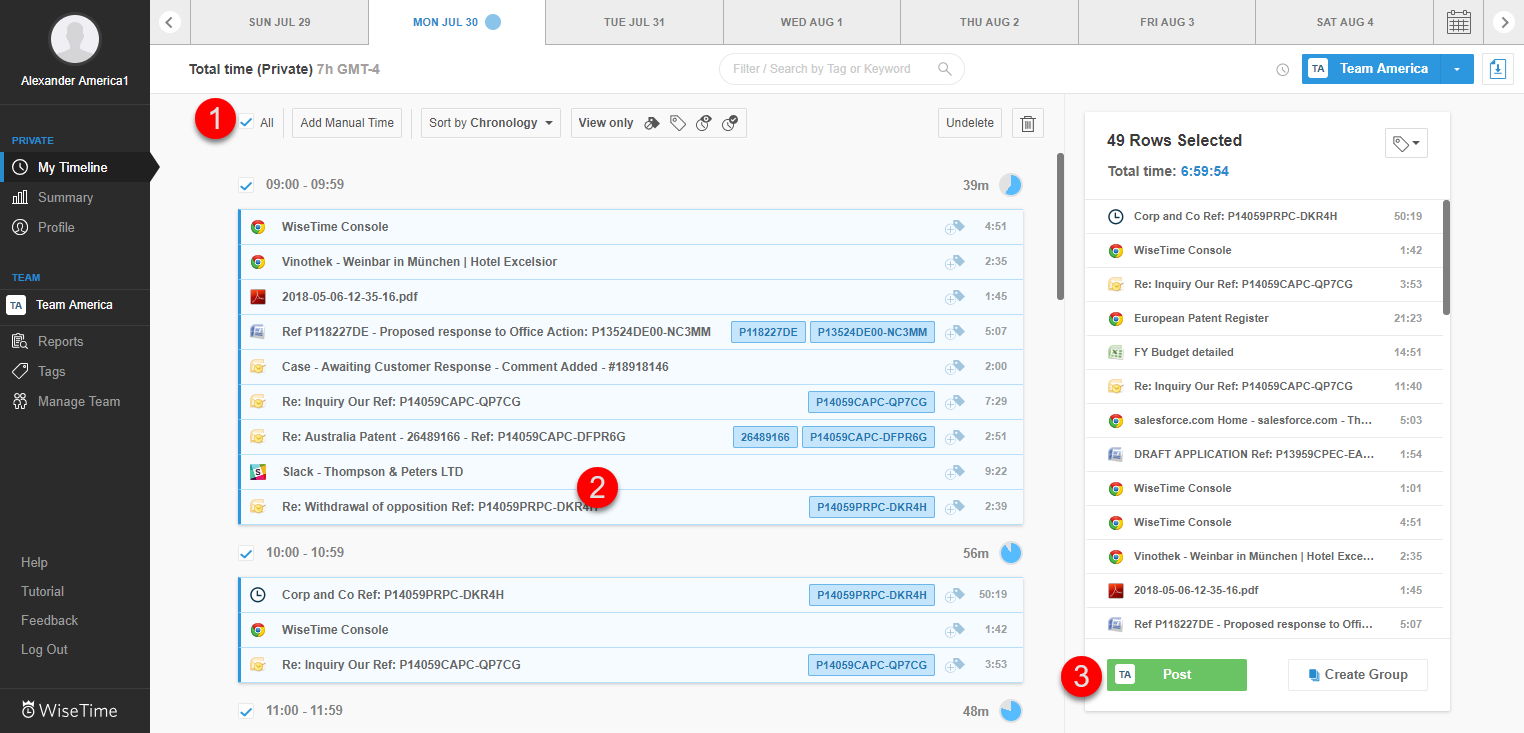This screenshot has height=733, width=1524.
Task: Add tag to WiseTime Console 4:51 row
Action: click(954, 227)
